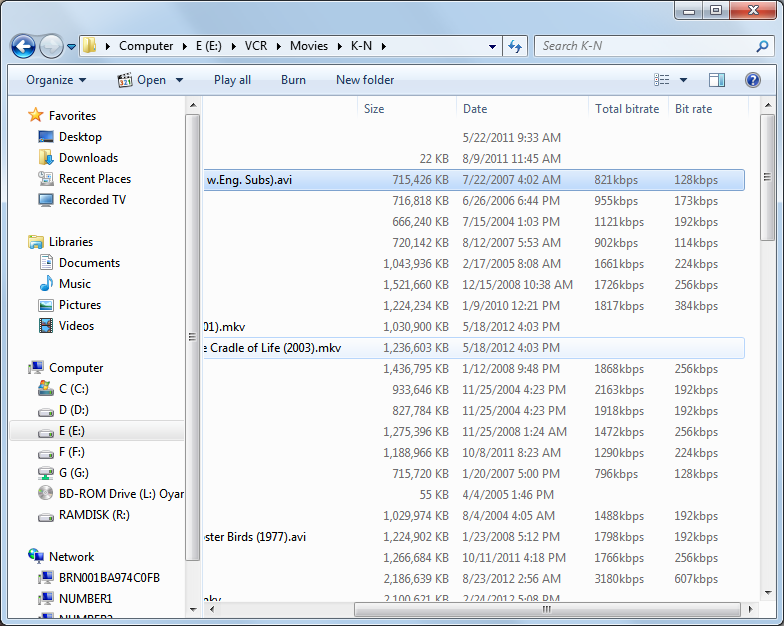Refresh the K-N folder view

tap(515, 46)
